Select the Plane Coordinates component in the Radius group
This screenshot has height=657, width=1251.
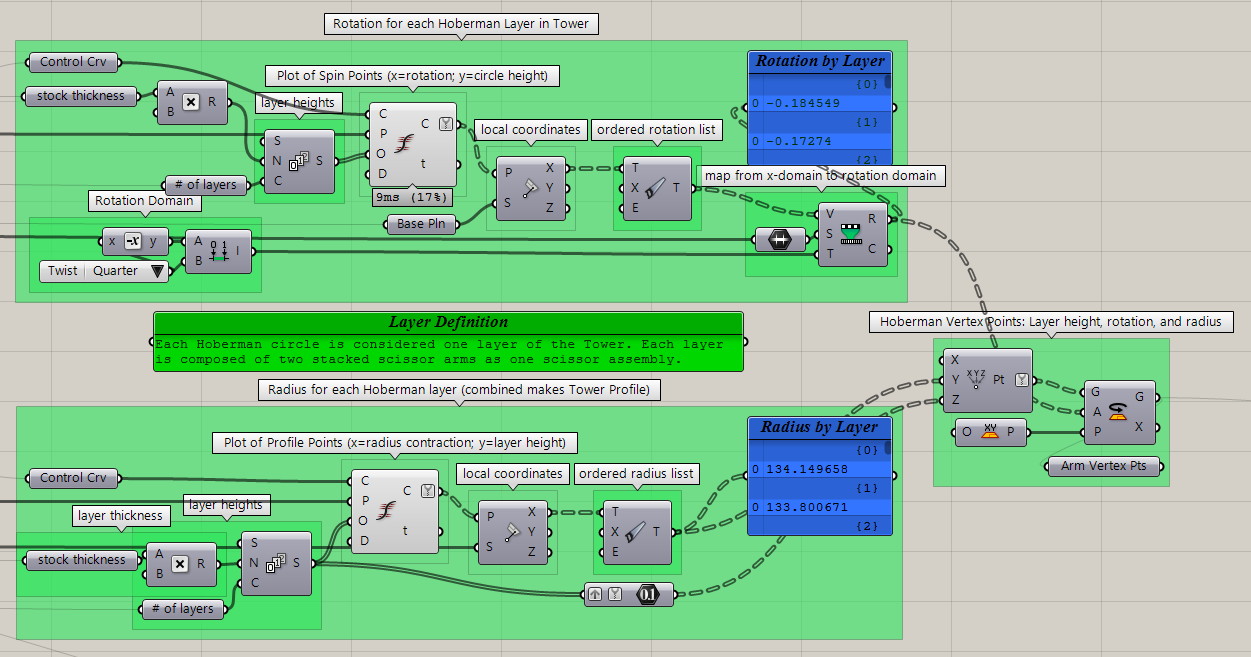[513, 532]
